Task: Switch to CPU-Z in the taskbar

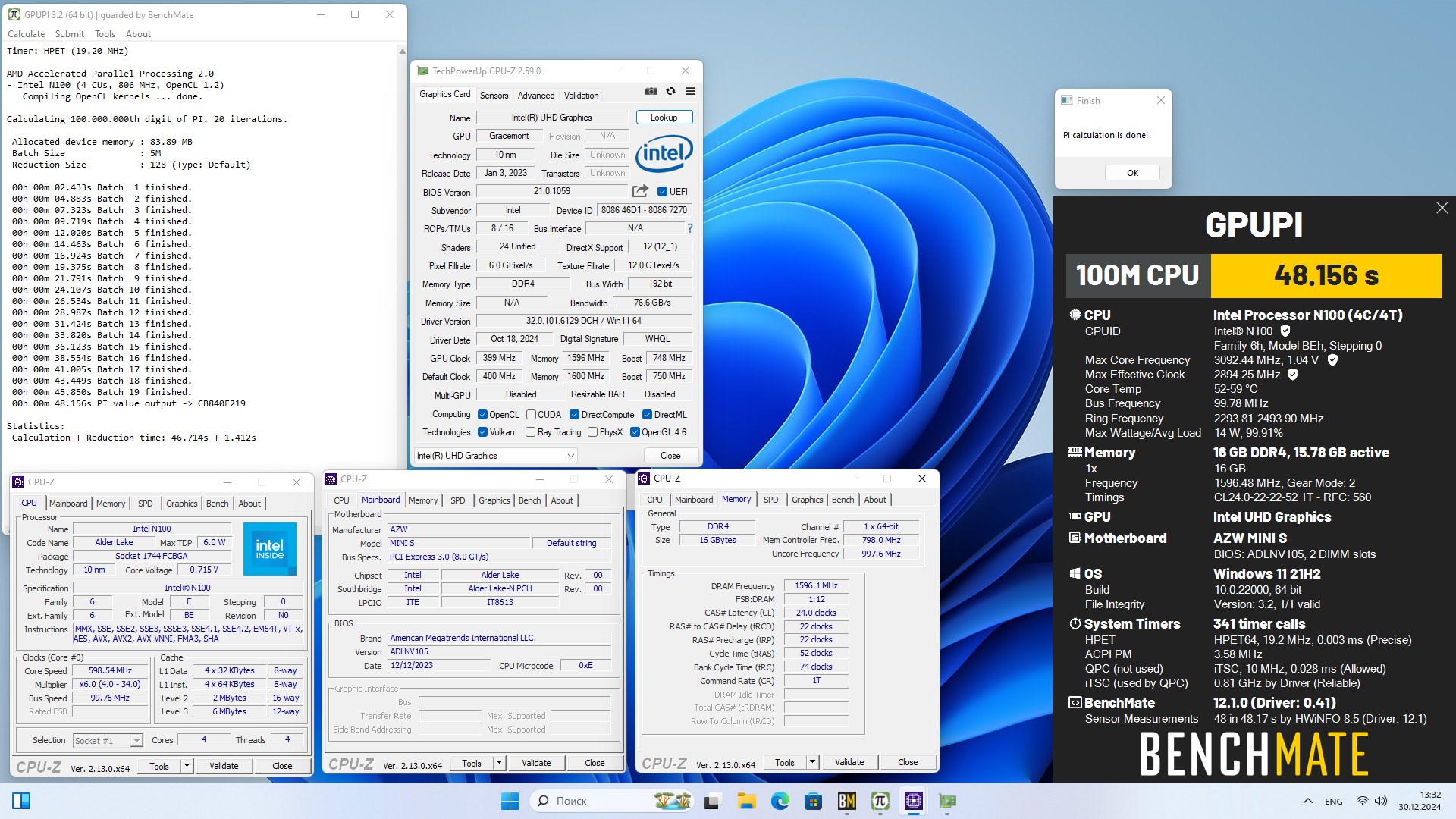Action: point(913,801)
